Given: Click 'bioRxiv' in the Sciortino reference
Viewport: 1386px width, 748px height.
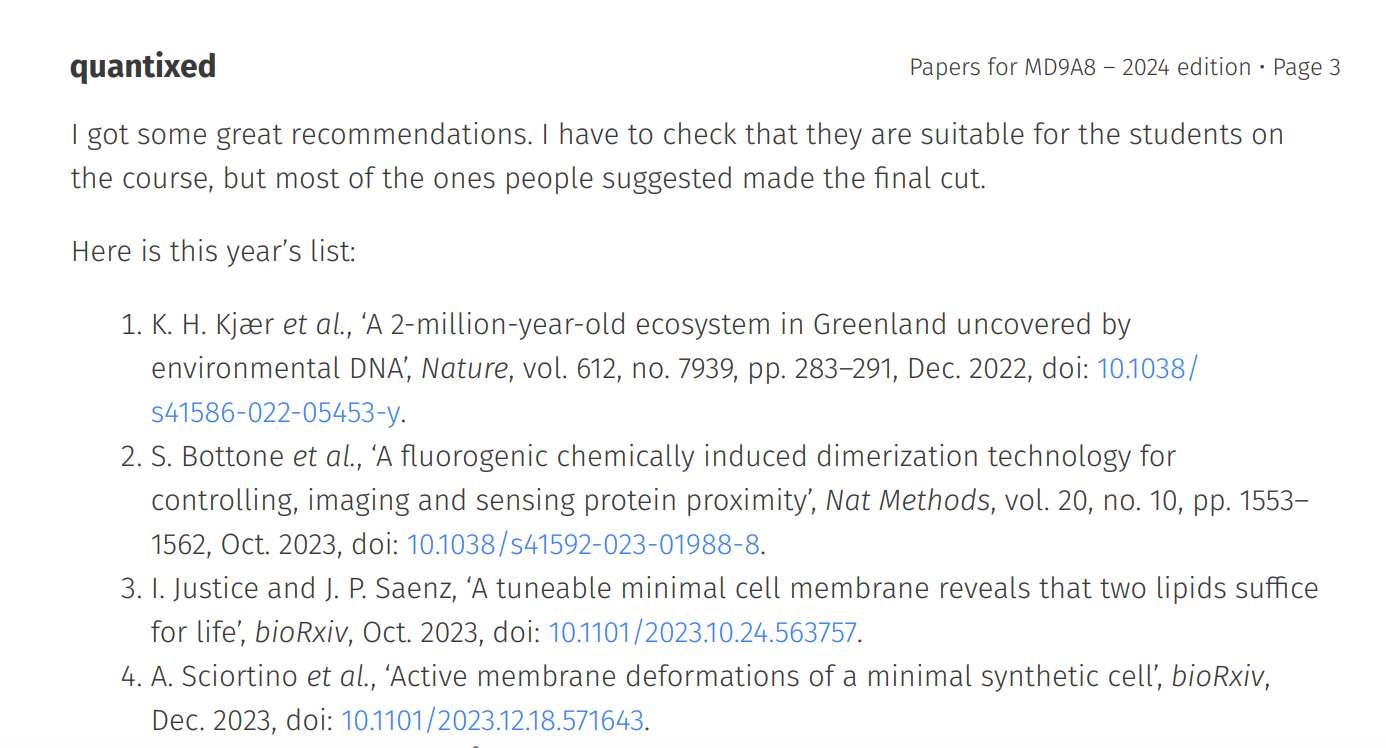Looking at the screenshot, I should click(1217, 676).
